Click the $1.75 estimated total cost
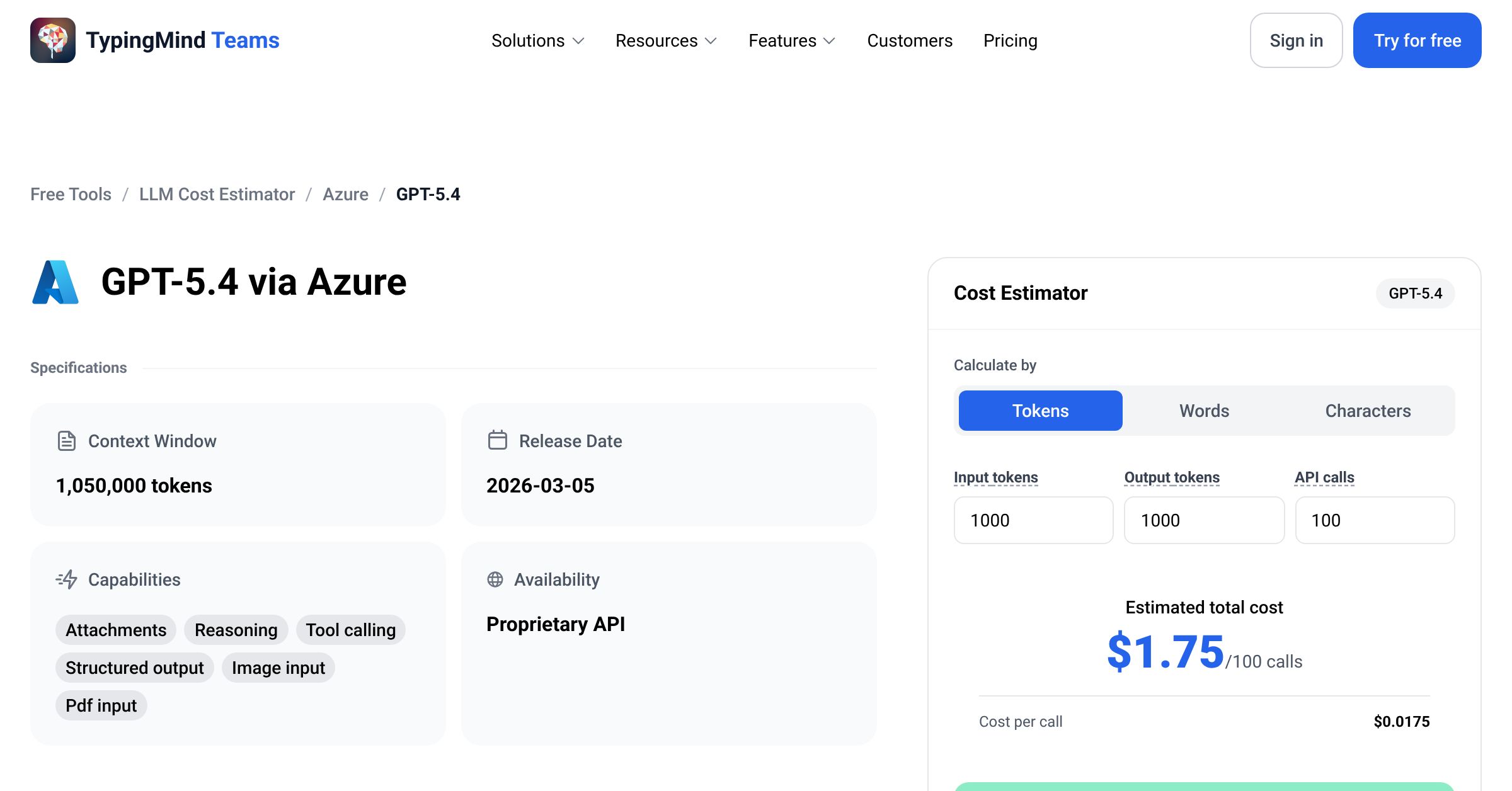1512x791 pixels. pyautogui.click(x=1165, y=652)
